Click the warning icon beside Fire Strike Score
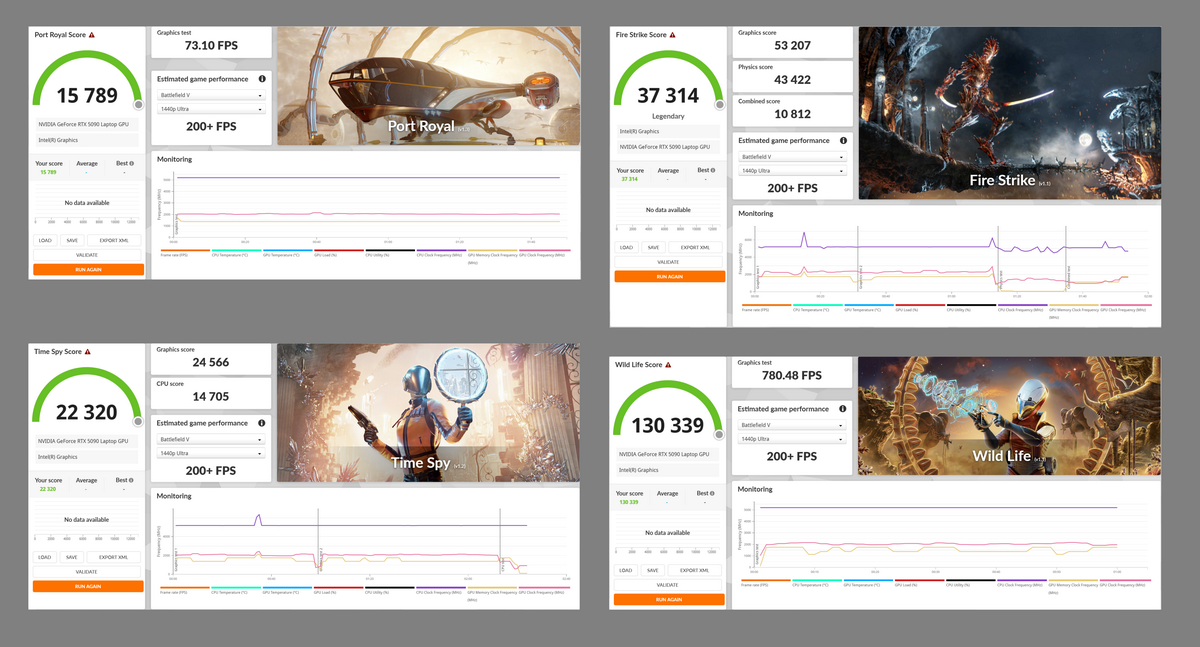The width and height of the screenshot is (1200, 647). tap(674, 35)
